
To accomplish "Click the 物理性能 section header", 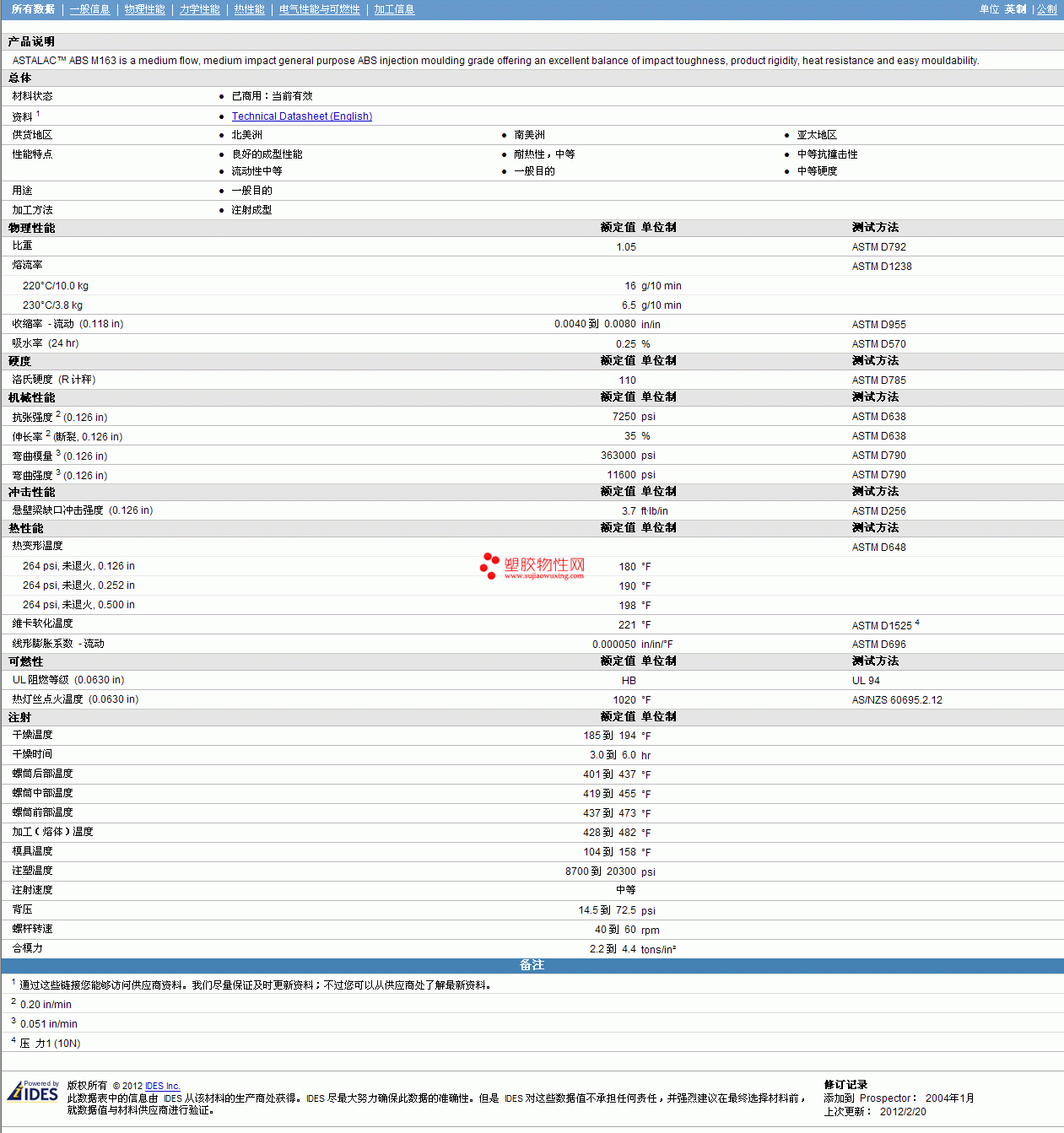I will coord(32,228).
